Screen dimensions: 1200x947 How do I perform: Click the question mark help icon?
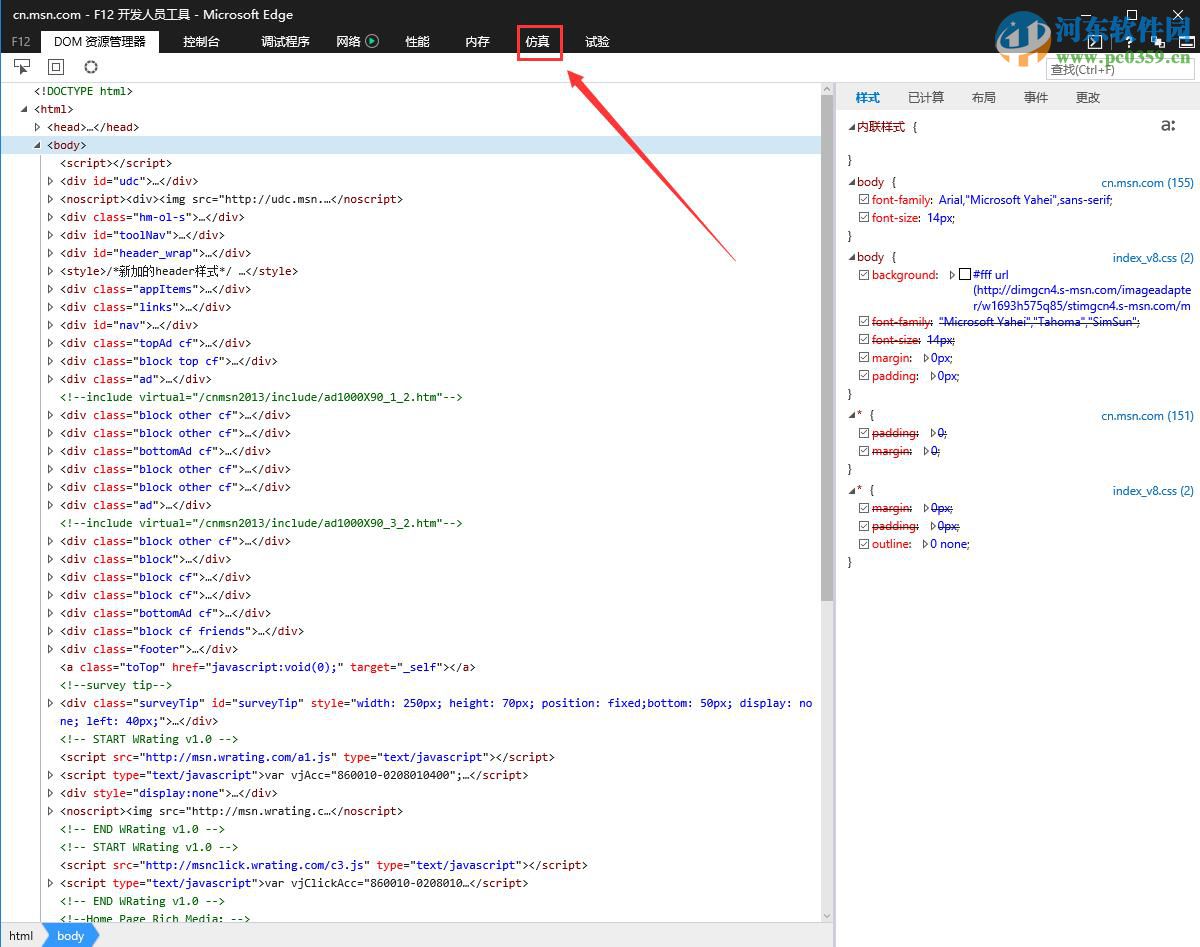tap(1129, 42)
